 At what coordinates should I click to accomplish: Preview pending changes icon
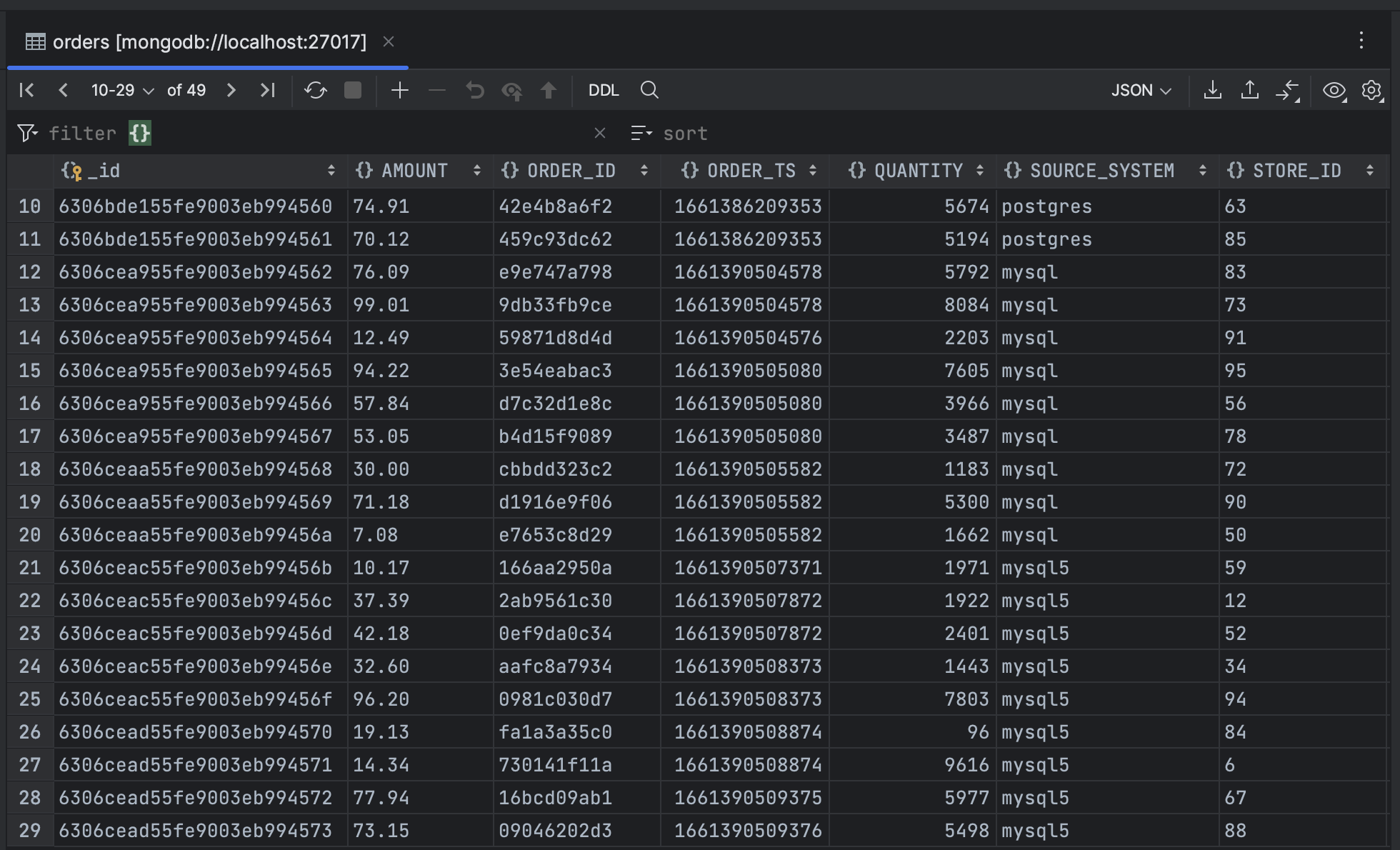point(511,90)
